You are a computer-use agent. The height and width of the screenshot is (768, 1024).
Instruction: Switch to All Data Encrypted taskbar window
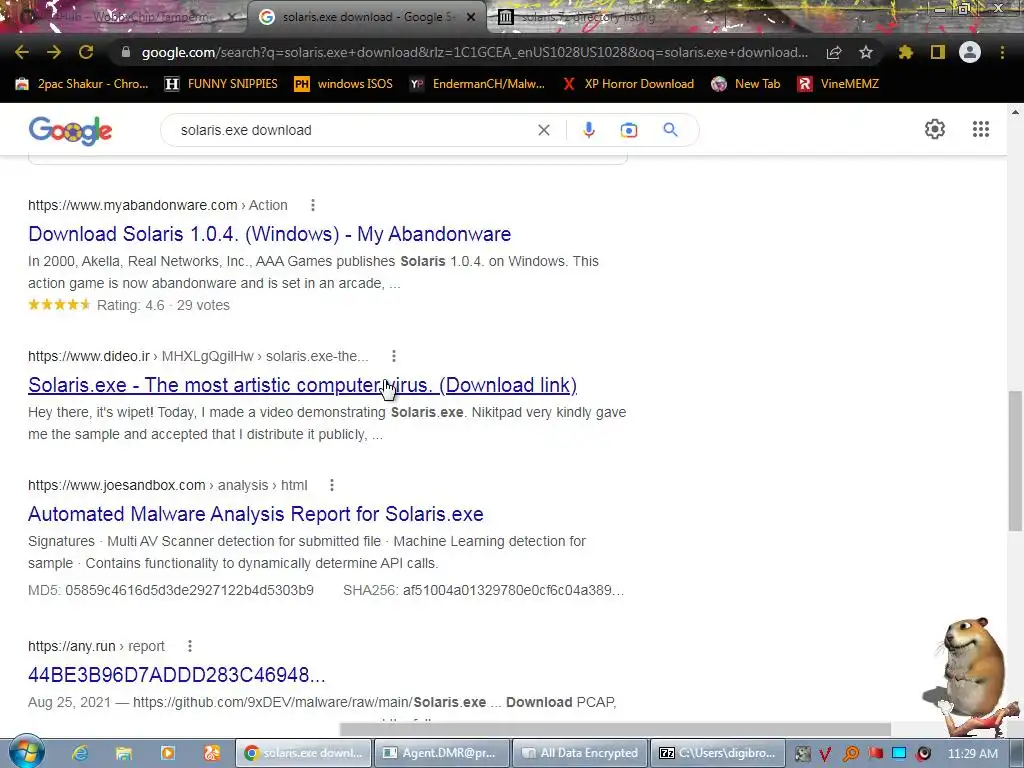[580, 753]
